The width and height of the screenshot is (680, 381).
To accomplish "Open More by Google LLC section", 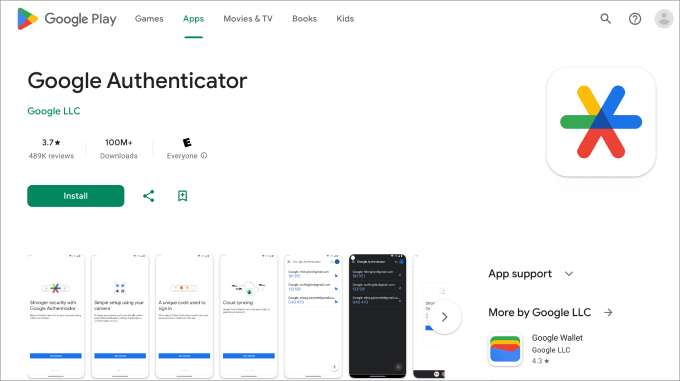I will click(539, 313).
